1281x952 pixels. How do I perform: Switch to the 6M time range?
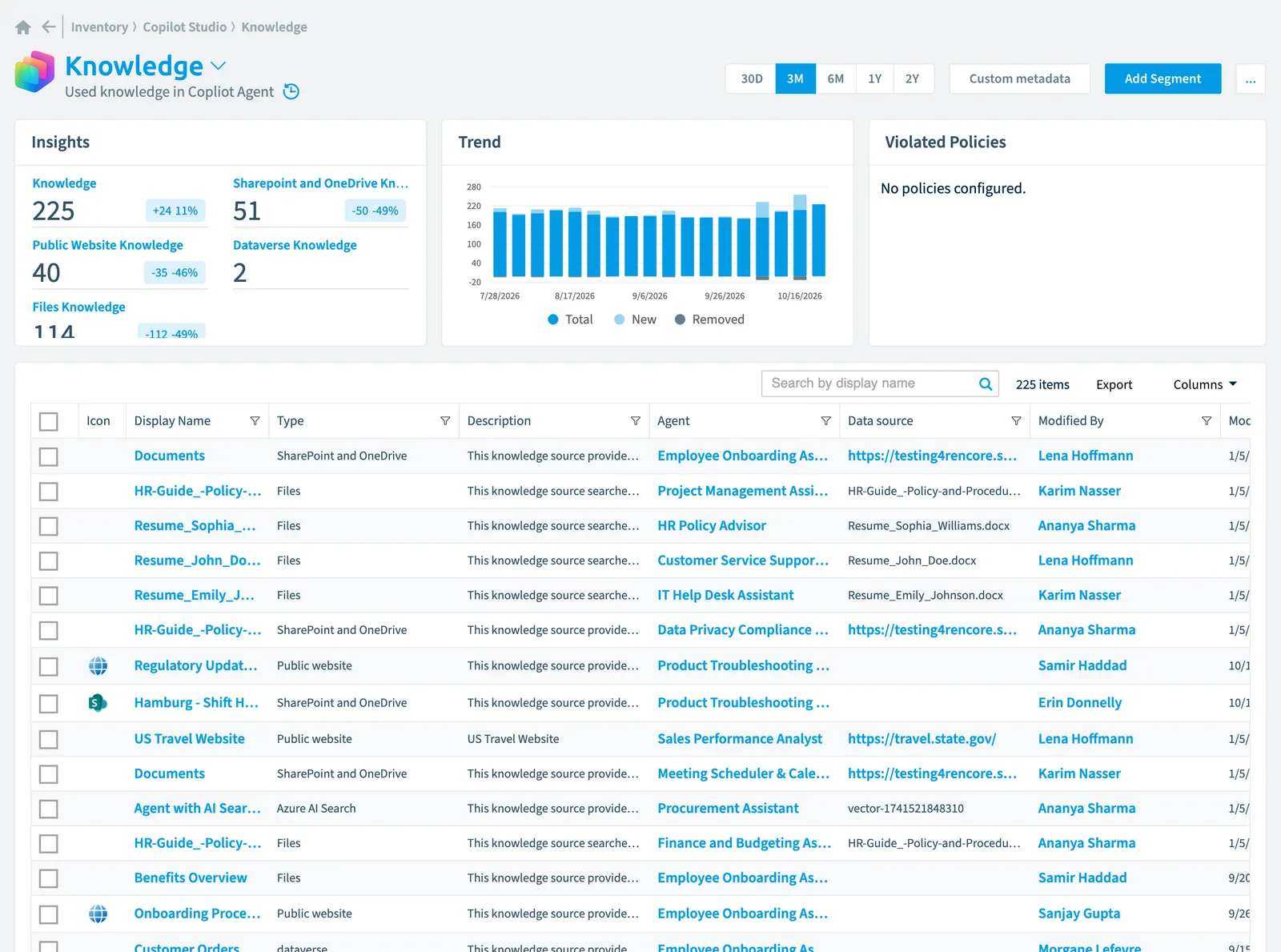[836, 79]
